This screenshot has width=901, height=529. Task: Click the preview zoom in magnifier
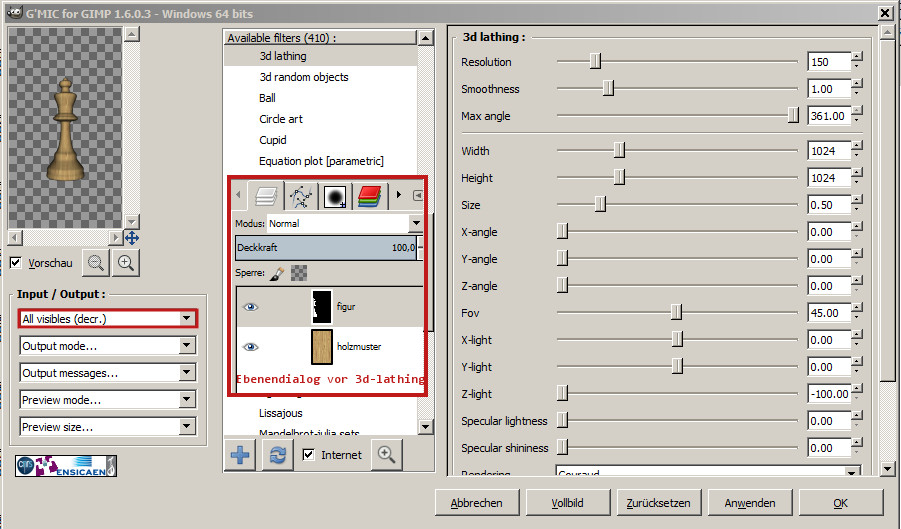pos(126,263)
